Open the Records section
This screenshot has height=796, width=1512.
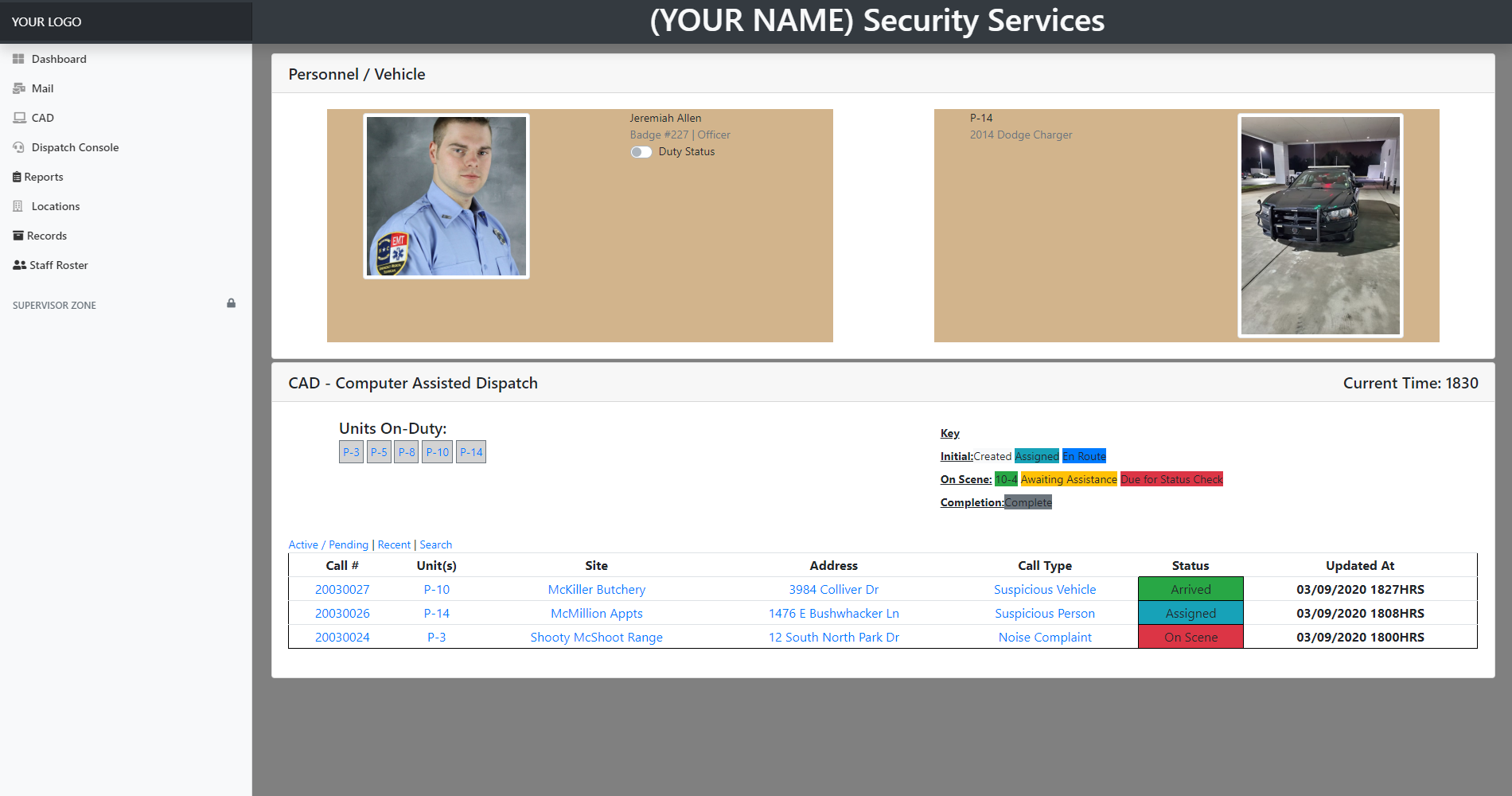47,235
